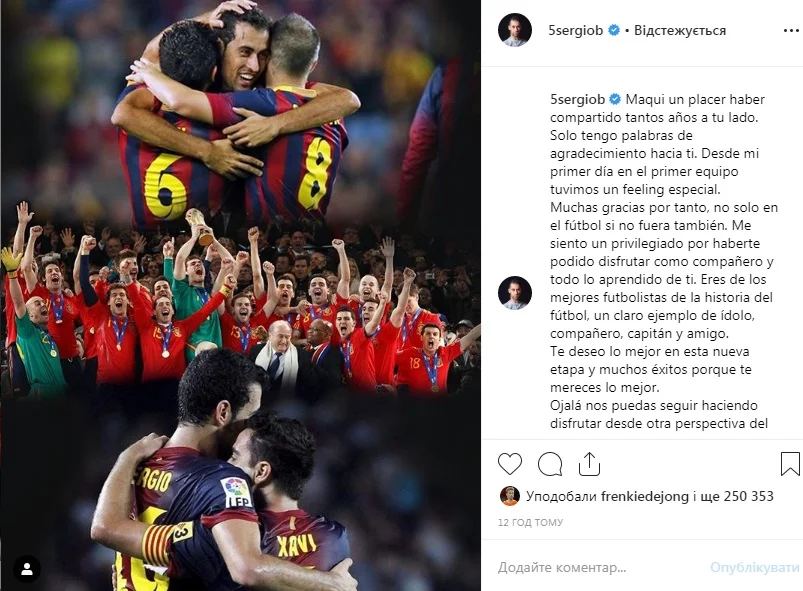Save the post with the bookmark icon

(x=790, y=463)
